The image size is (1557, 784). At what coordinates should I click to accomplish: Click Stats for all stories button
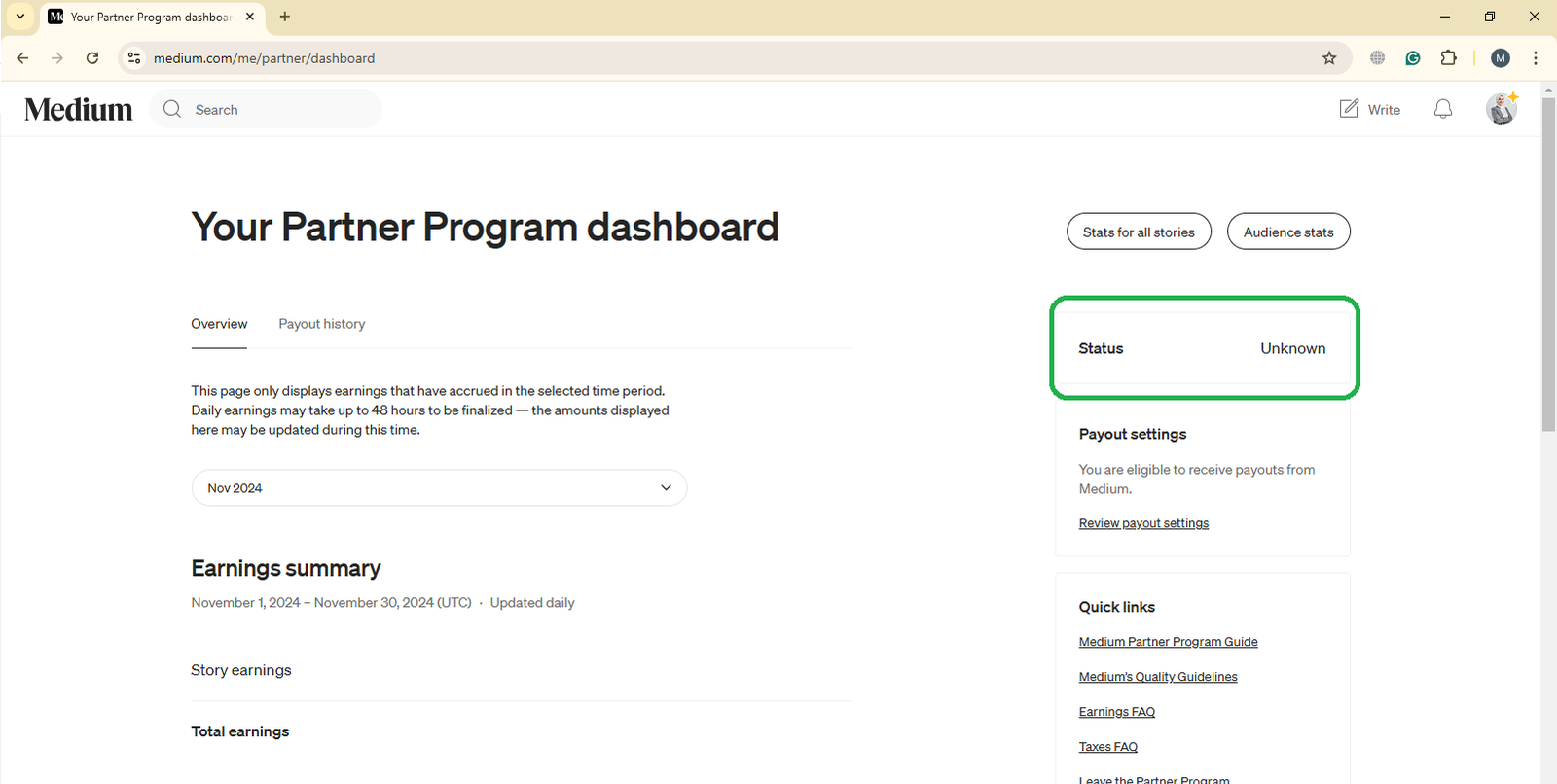point(1139,232)
